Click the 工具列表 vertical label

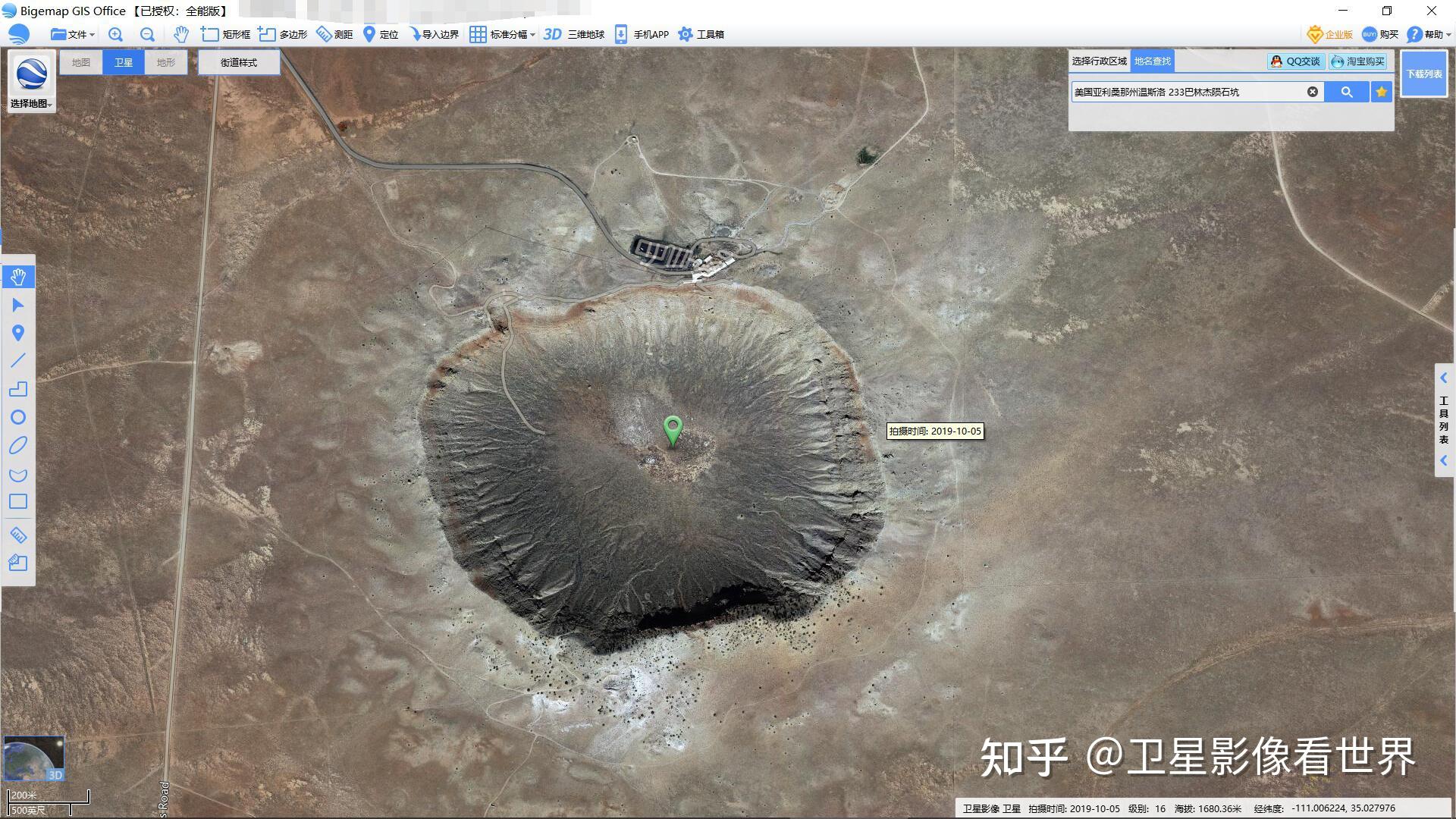pyautogui.click(x=1444, y=419)
